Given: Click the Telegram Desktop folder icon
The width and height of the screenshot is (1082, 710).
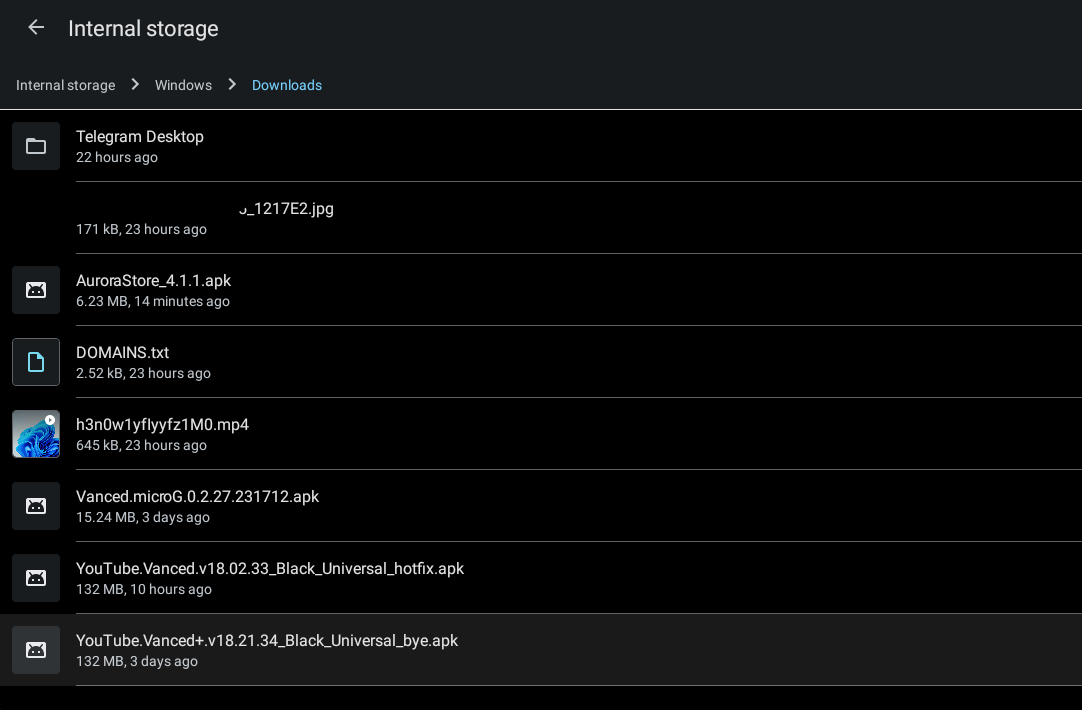Looking at the screenshot, I should click(36, 146).
